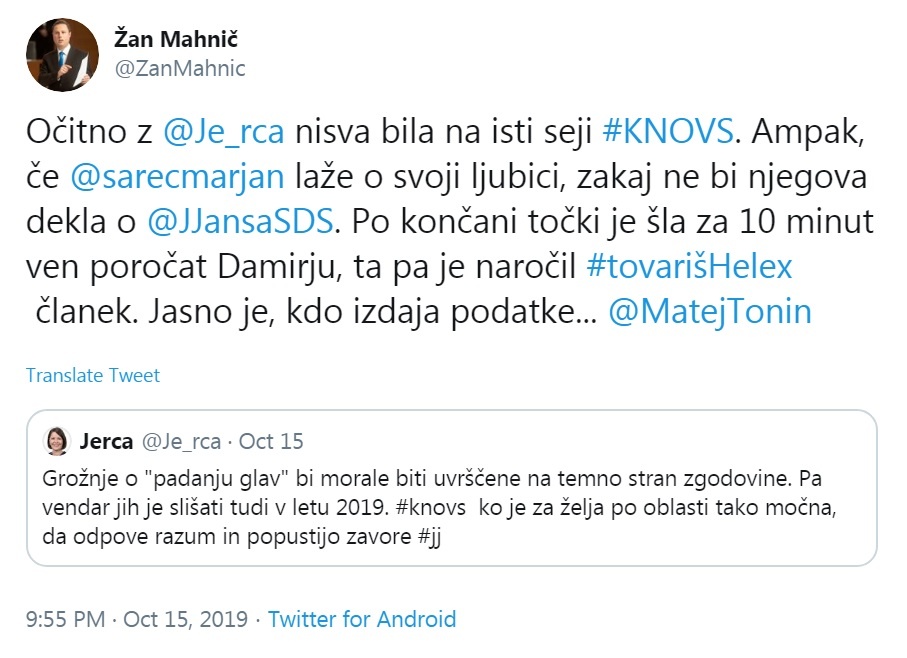Image resolution: width=907 pixels, height=658 pixels.
Task: Click Translate Tweet
Action: 93,375
